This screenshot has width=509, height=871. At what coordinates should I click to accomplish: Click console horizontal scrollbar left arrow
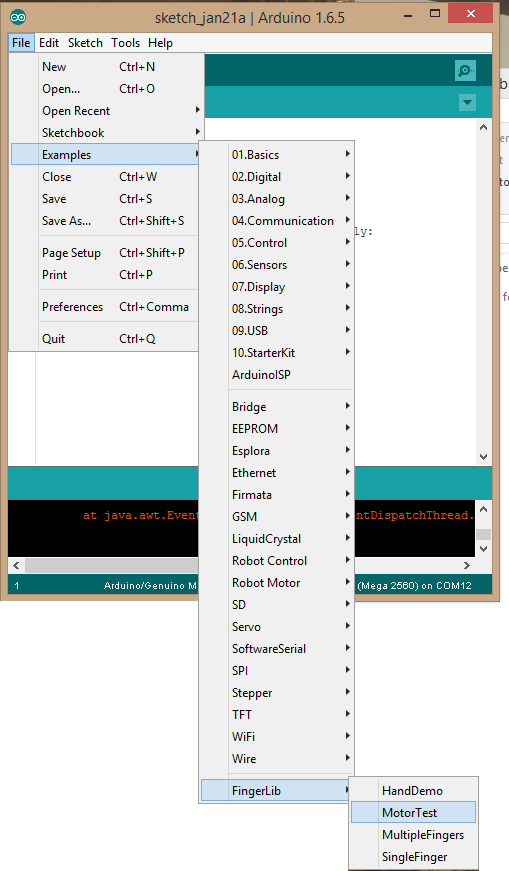tap(16, 565)
